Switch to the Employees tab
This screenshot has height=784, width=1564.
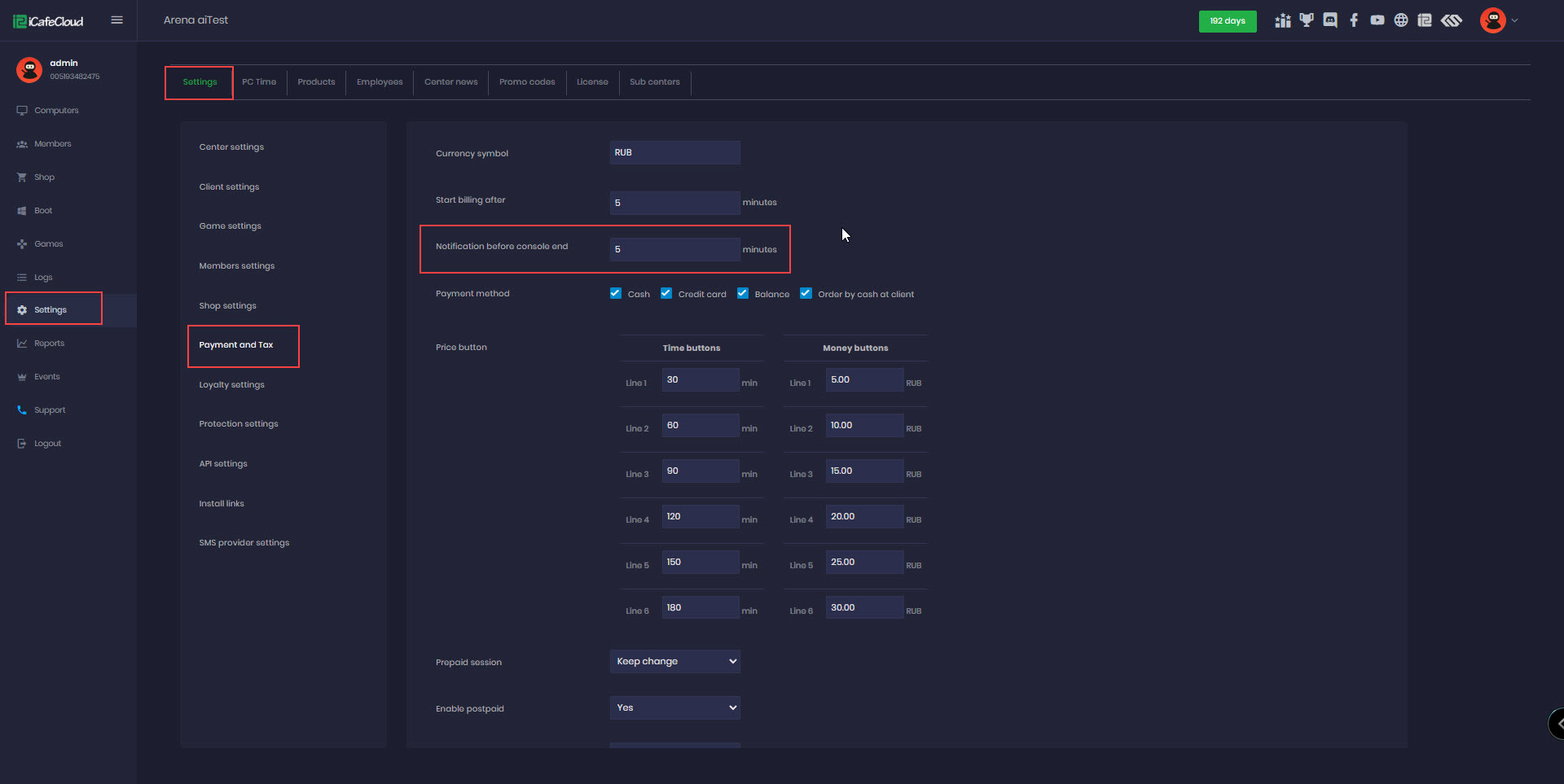click(380, 82)
